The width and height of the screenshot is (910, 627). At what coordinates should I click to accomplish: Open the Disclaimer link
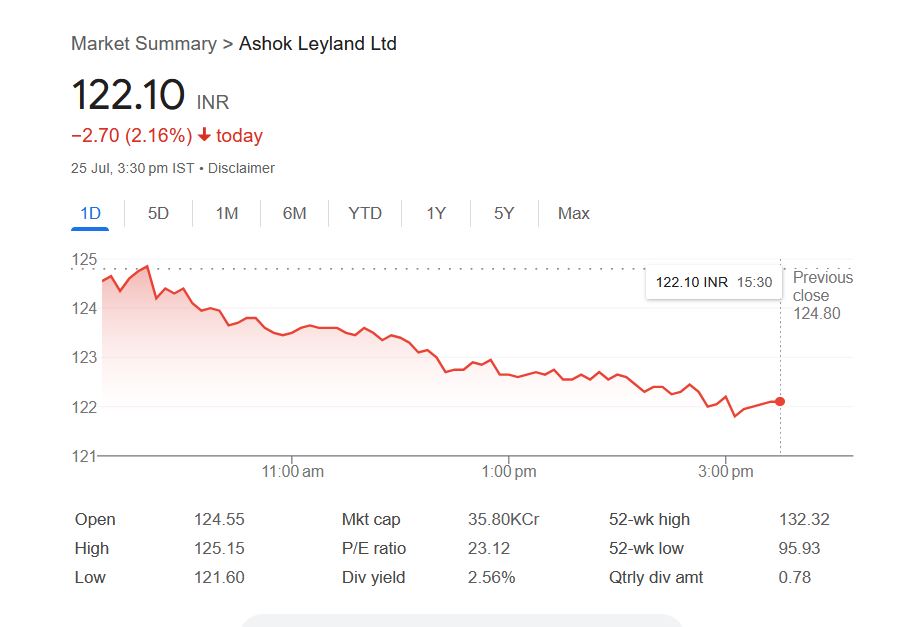[x=241, y=168]
